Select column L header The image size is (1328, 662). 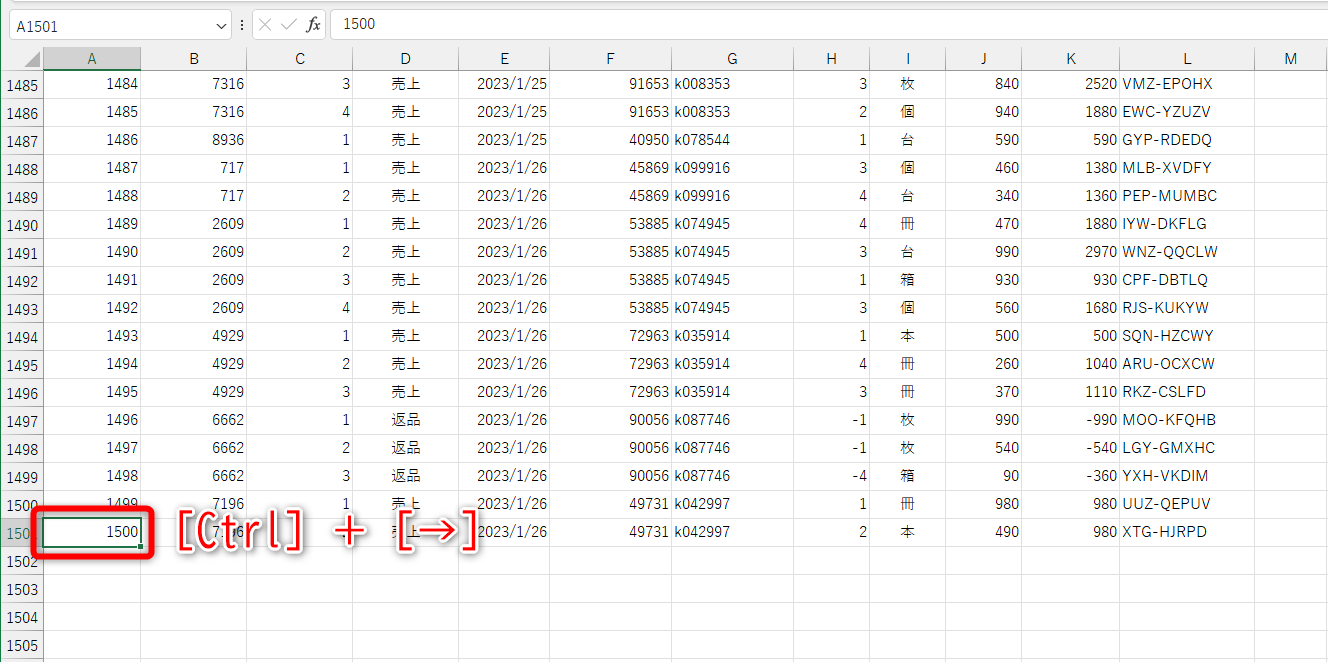1187,59
